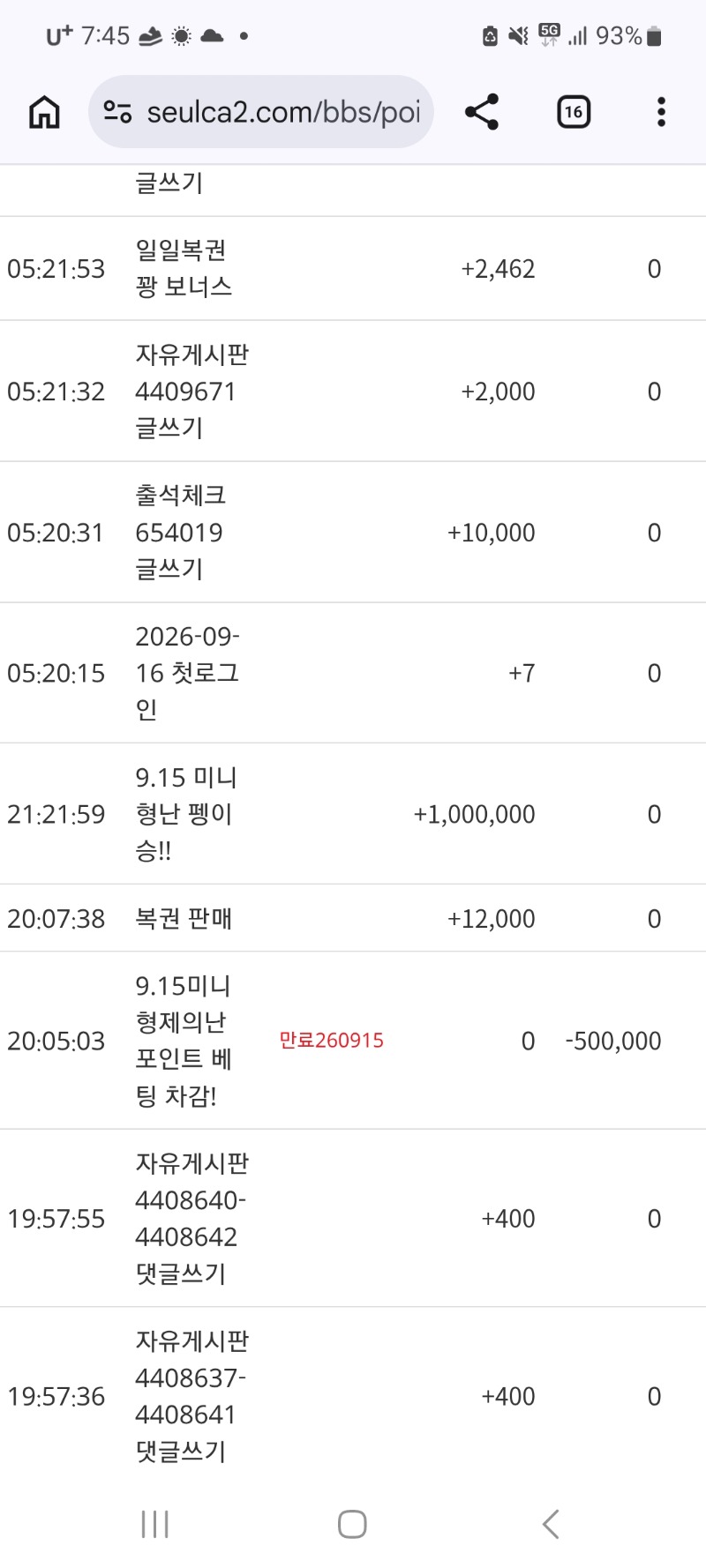Image resolution: width=706 pixels, height=1568 pixels.
Task: Tap the browser home icon
Action: pos(44,112)
